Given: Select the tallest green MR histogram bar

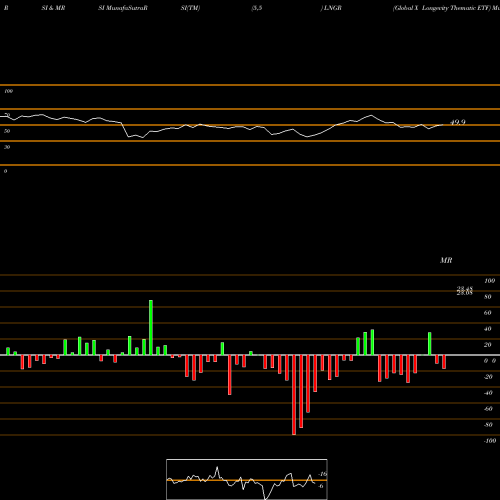Looking at the screenshot, I should (x=151, y=328).
